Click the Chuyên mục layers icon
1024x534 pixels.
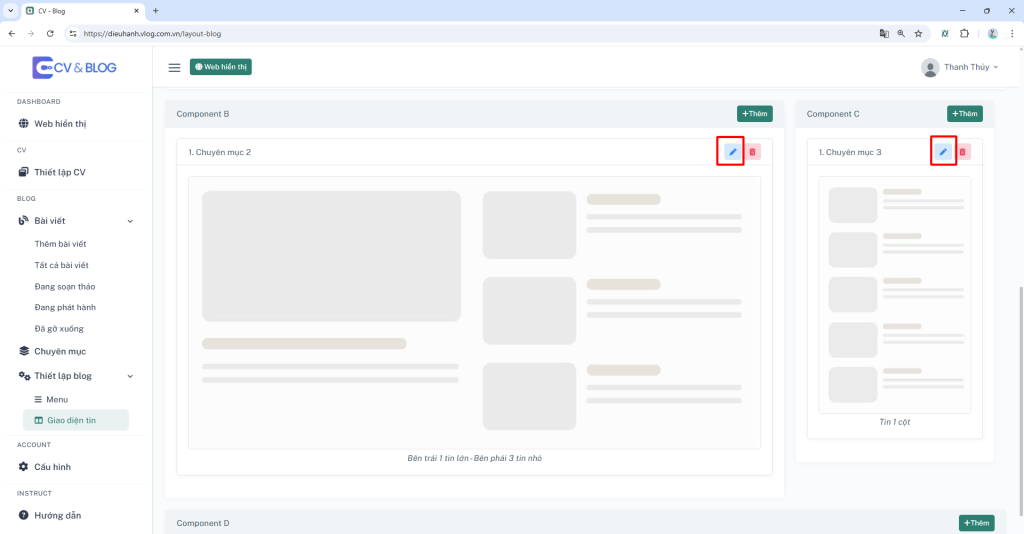24,351
